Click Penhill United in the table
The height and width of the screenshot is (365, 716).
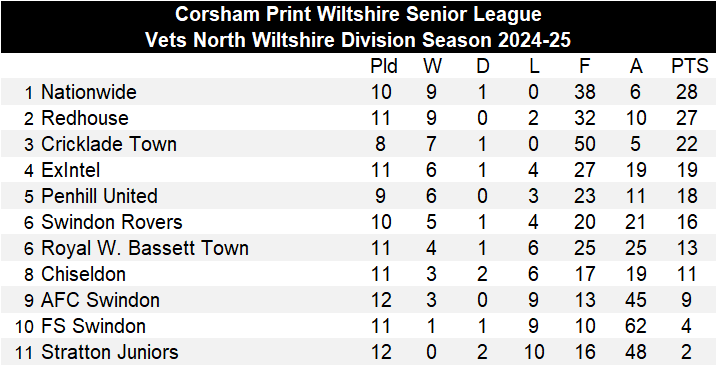click(x=99, y=196)
